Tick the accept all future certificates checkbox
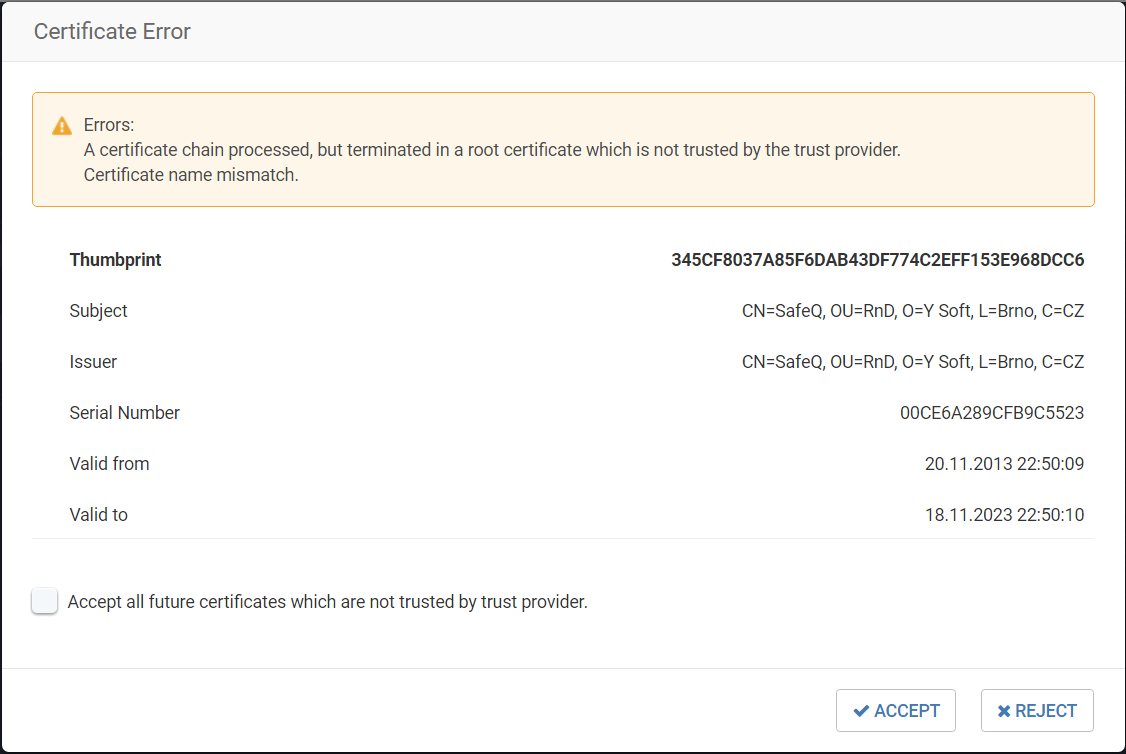1126x754 pixels. pyautogui.click(x=45, y=601)
